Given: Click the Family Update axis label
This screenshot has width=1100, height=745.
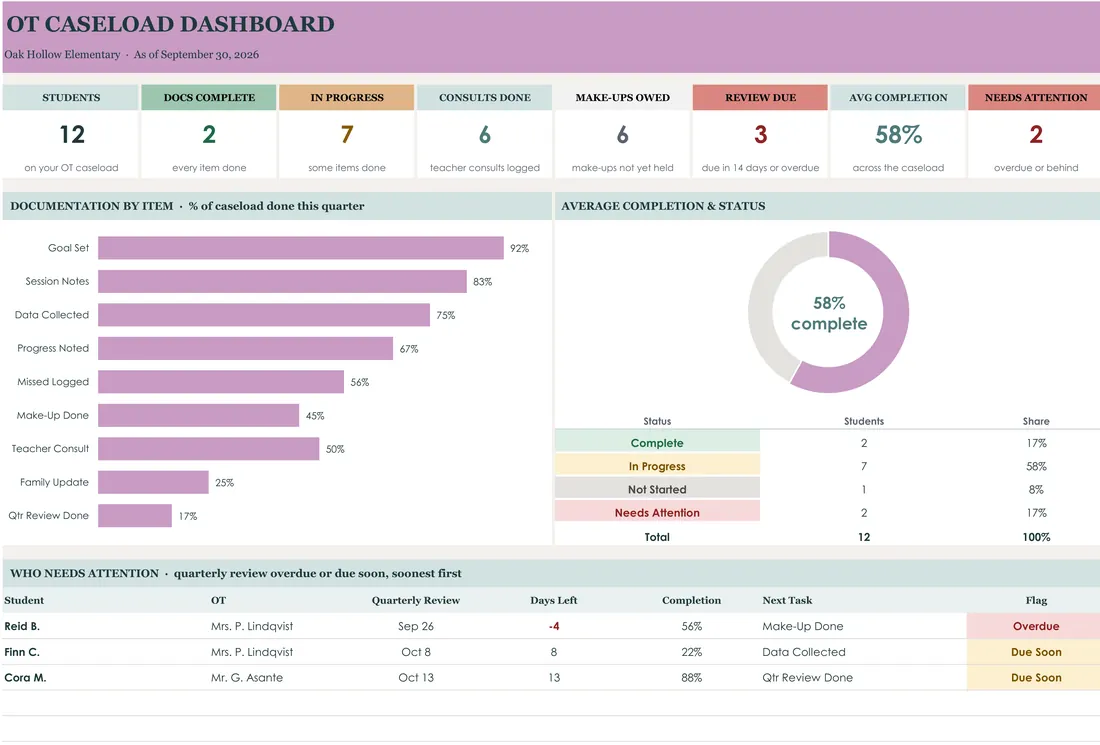Looking at the screenshot, I should tap(54, 482).
